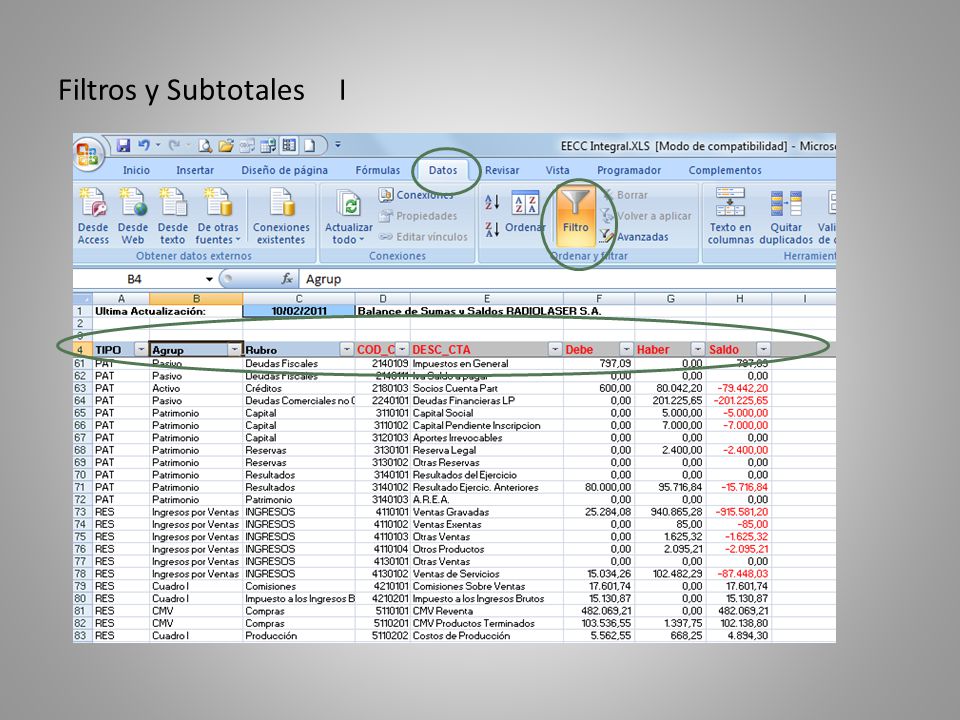Import data with Desde Access
Viewport: 960px width, 720px height.
pos(93,216)
